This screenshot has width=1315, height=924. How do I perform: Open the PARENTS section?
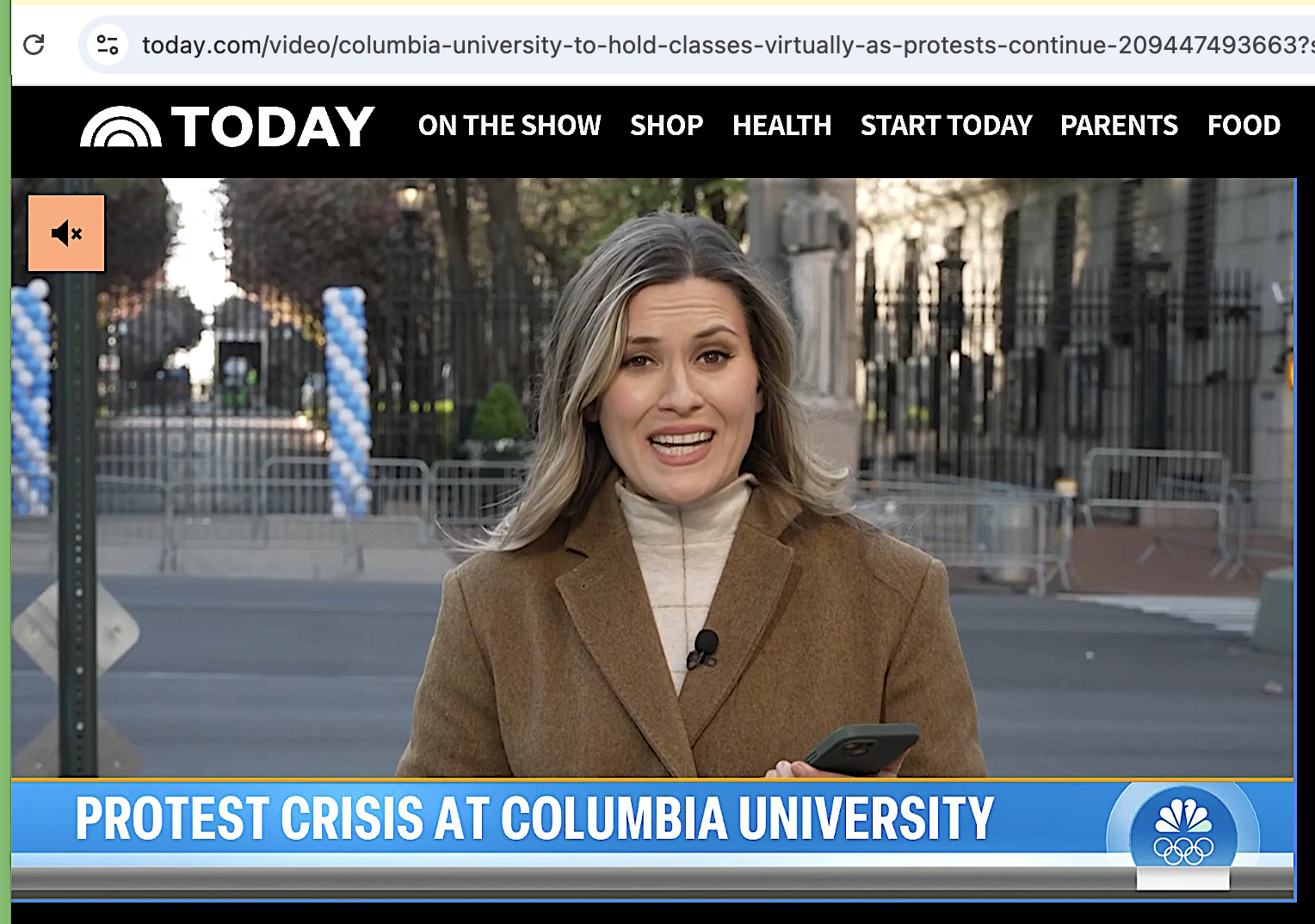tap(1119, 126)
